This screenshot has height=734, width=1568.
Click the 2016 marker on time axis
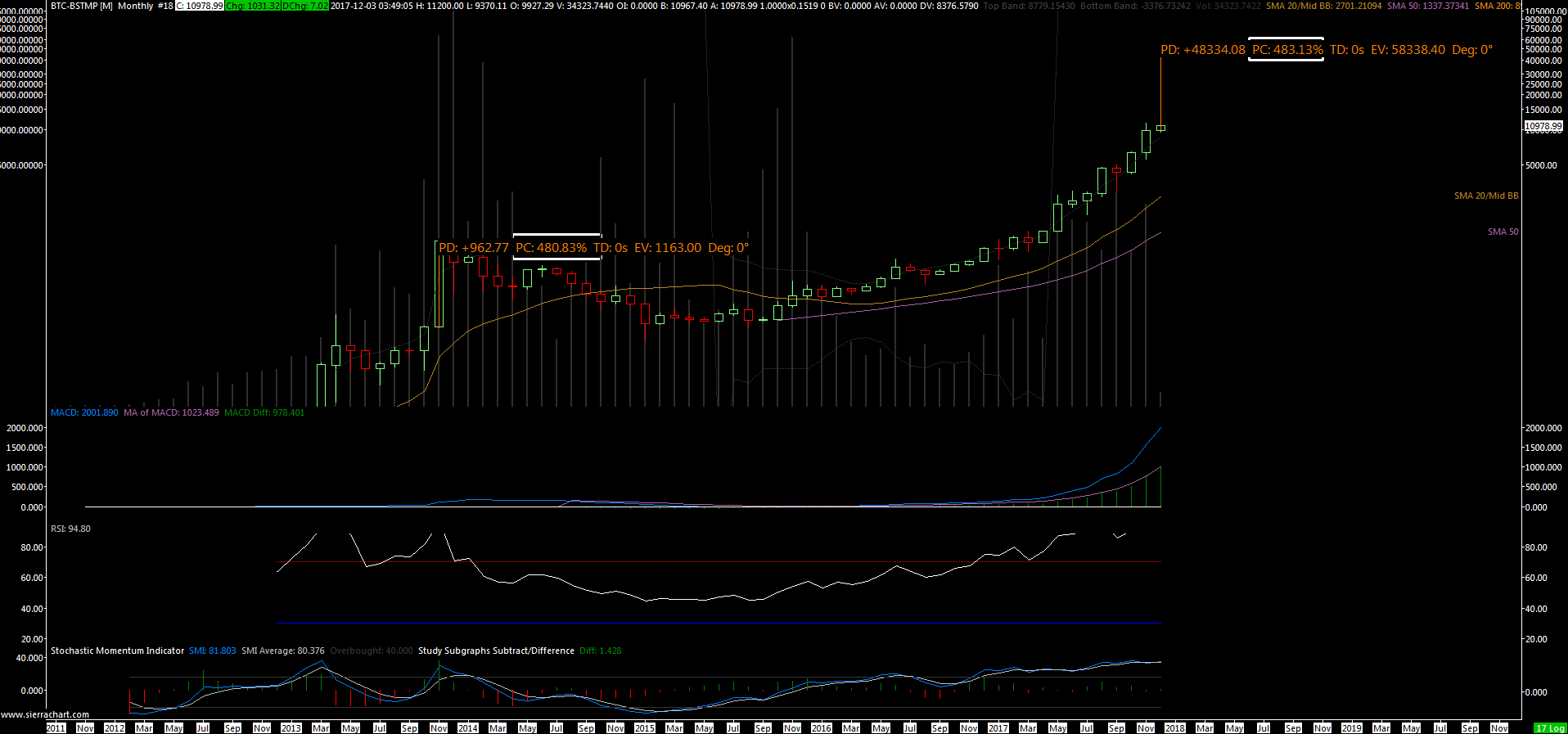[x=822, y=727]
